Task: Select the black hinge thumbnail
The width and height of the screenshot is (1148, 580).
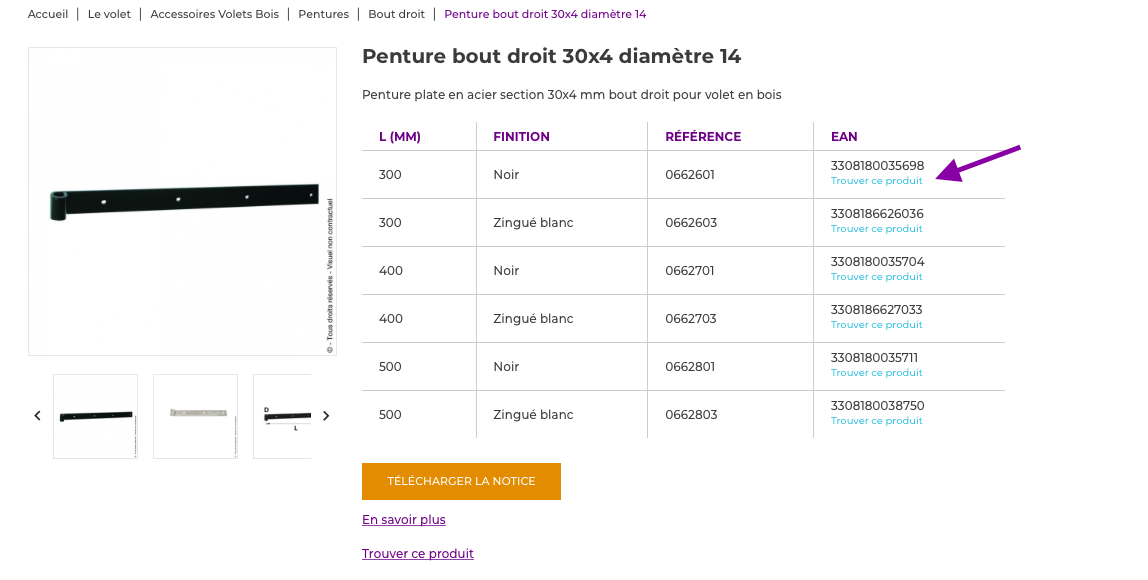Action: tap(95, 416)
